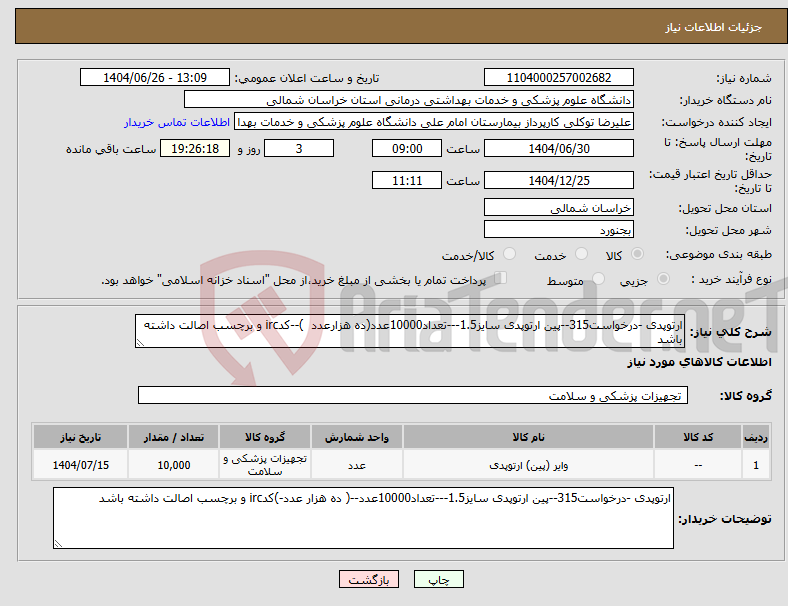The image size is (788, 606).
Task: Click the نوع فرآیند خرید label
Action: tap(731, 279)
